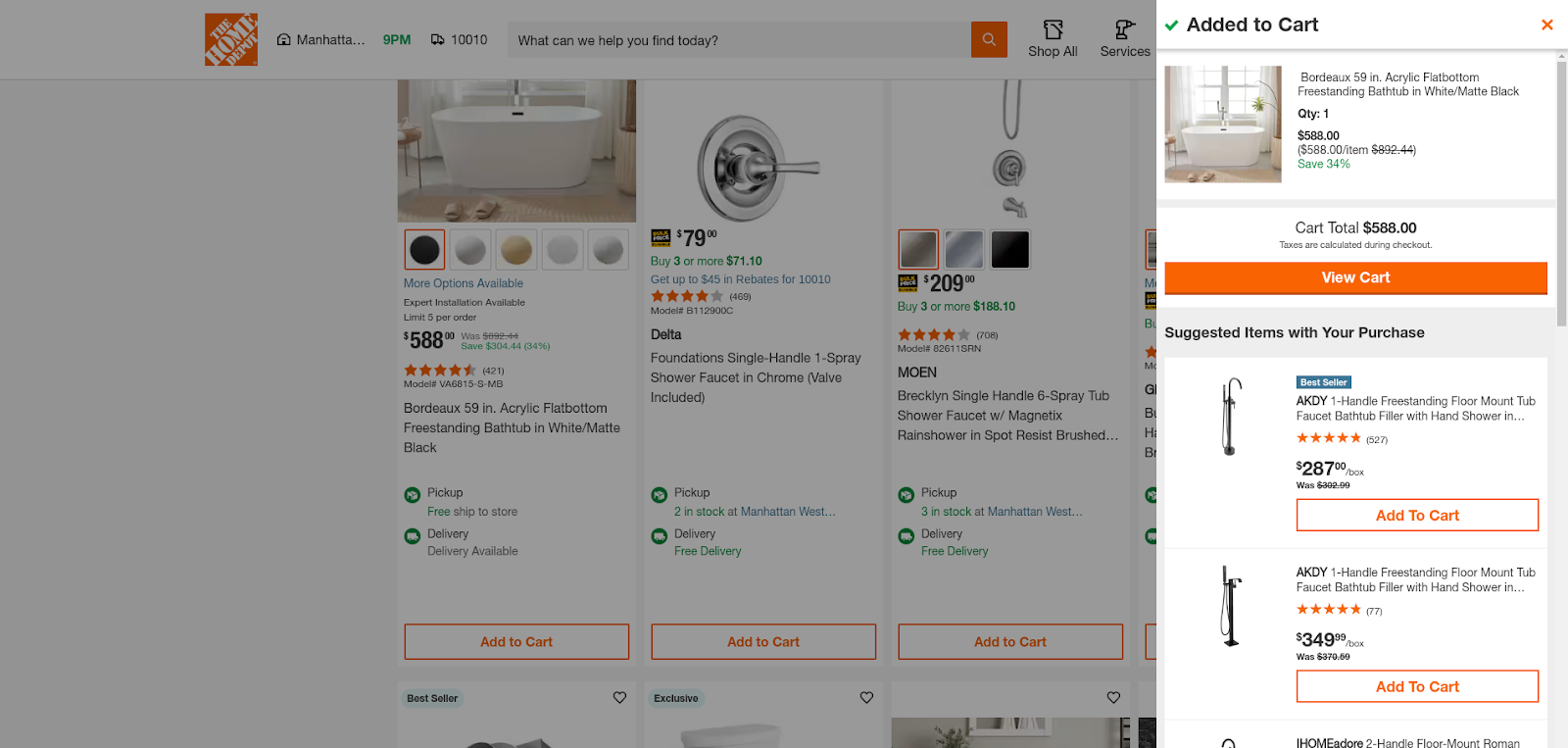Select the matte black bathtub color swatch

[424, 250]
